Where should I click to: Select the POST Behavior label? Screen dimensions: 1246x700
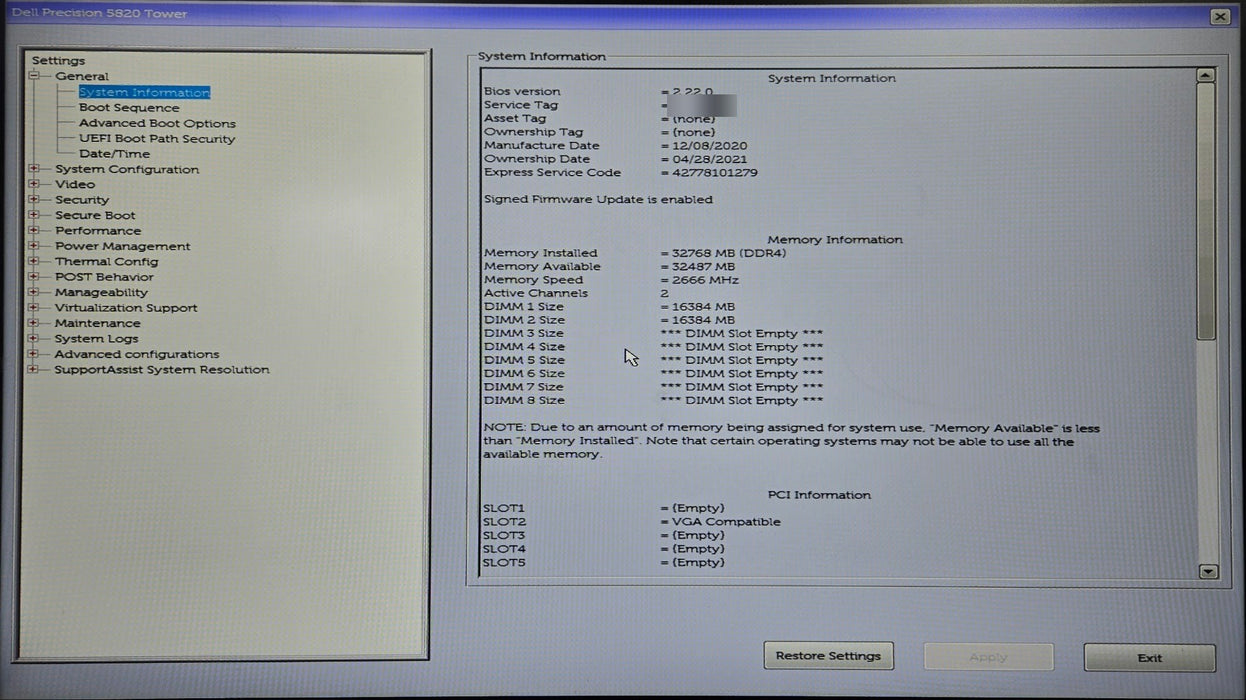(104, 277)
